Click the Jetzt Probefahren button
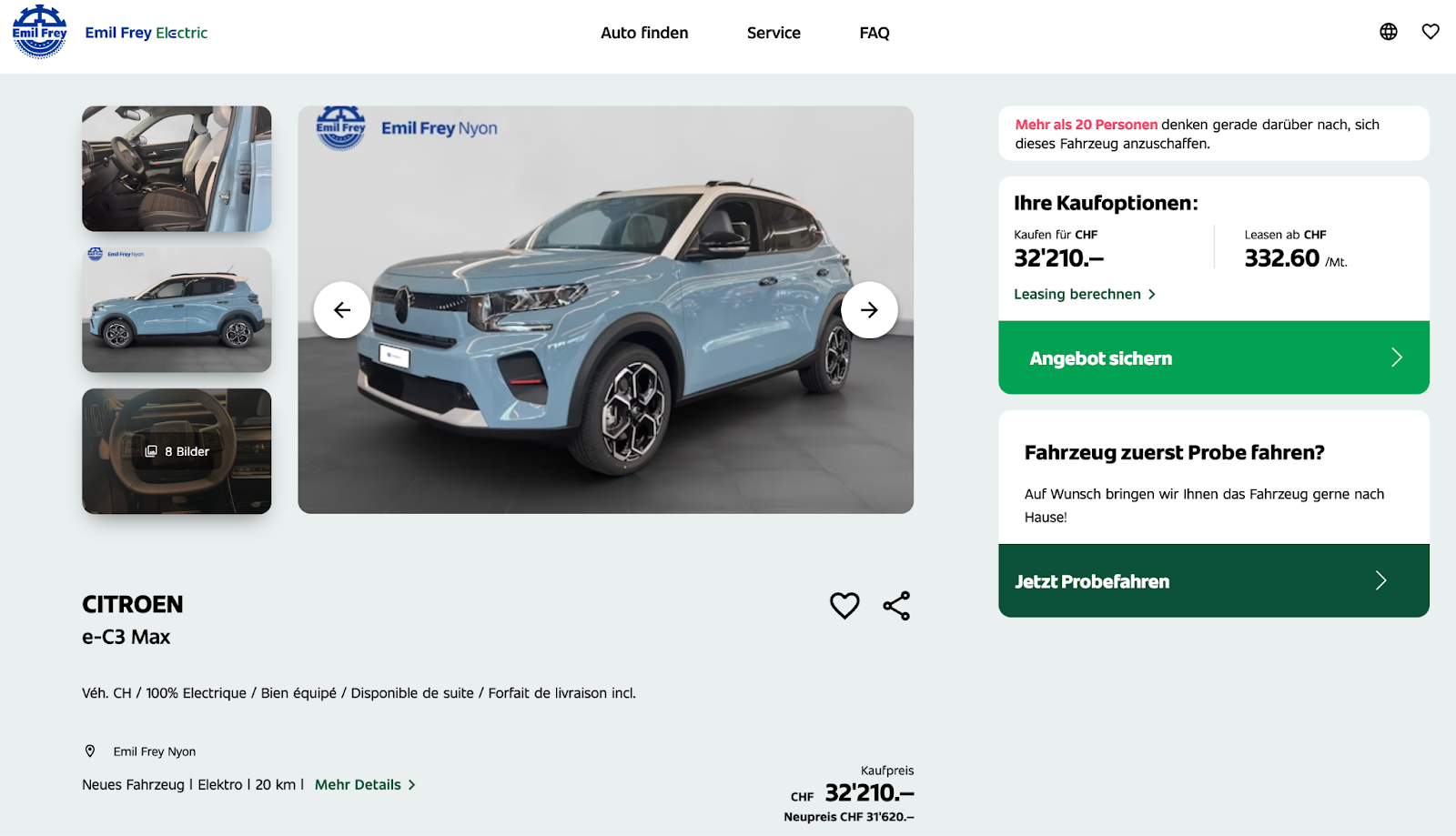The image size is (1456, 836). pos(1214,580)
